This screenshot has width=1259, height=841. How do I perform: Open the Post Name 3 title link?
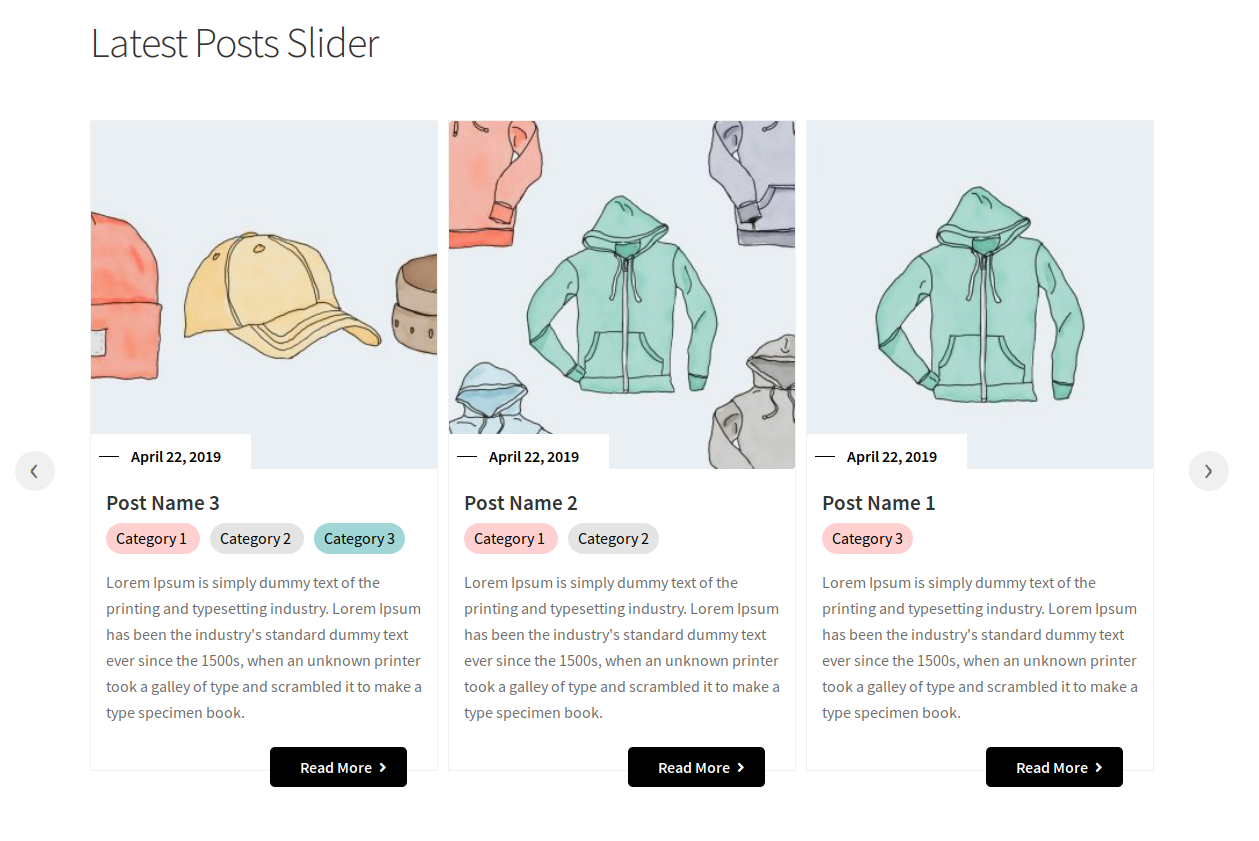[163, 503]
